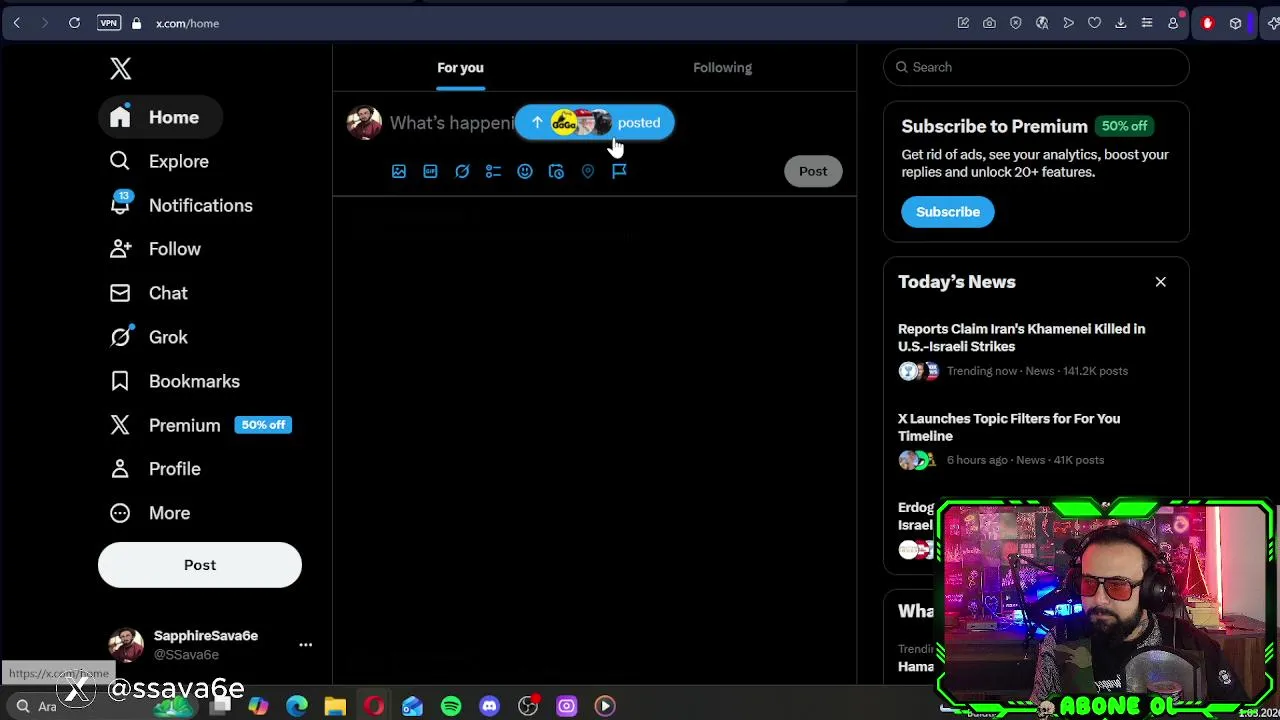The height and width of the screenshot is (720, 1280).
Task: Open the browser edit-page pencil icon
Action: [x=963, y=23]
